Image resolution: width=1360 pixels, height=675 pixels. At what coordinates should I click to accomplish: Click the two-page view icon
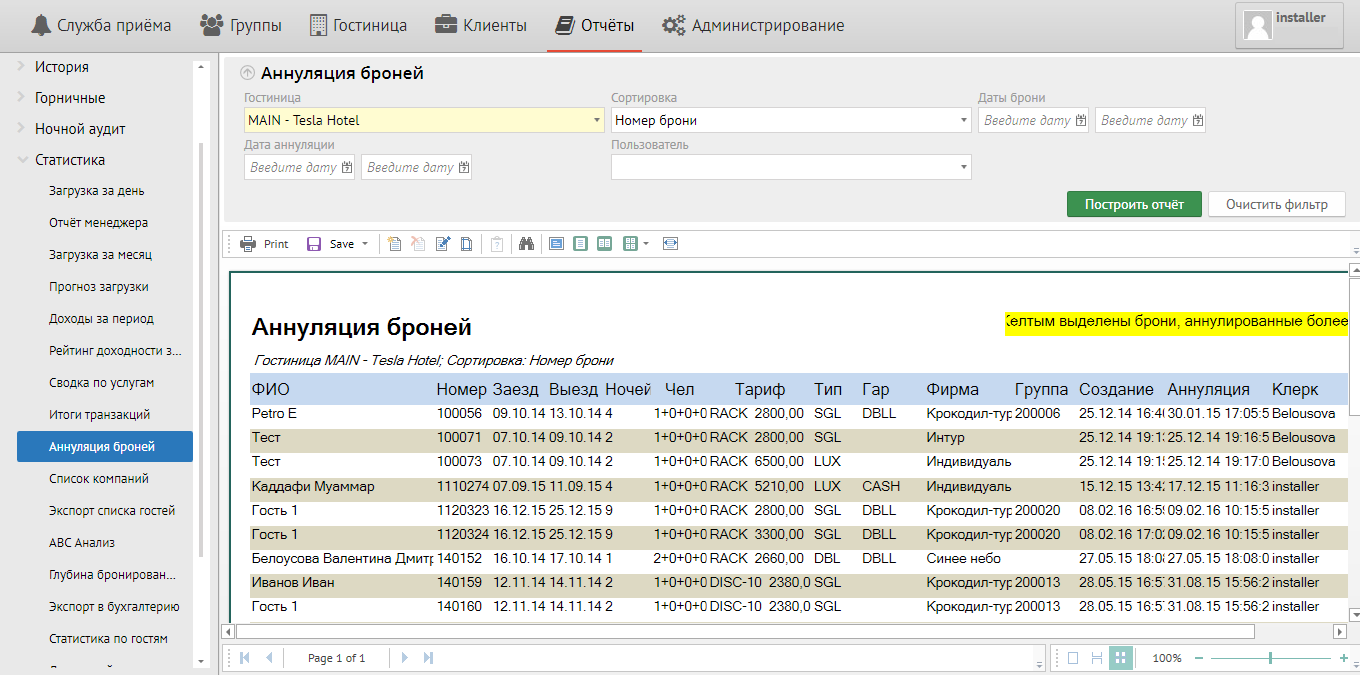pos(604,244)
